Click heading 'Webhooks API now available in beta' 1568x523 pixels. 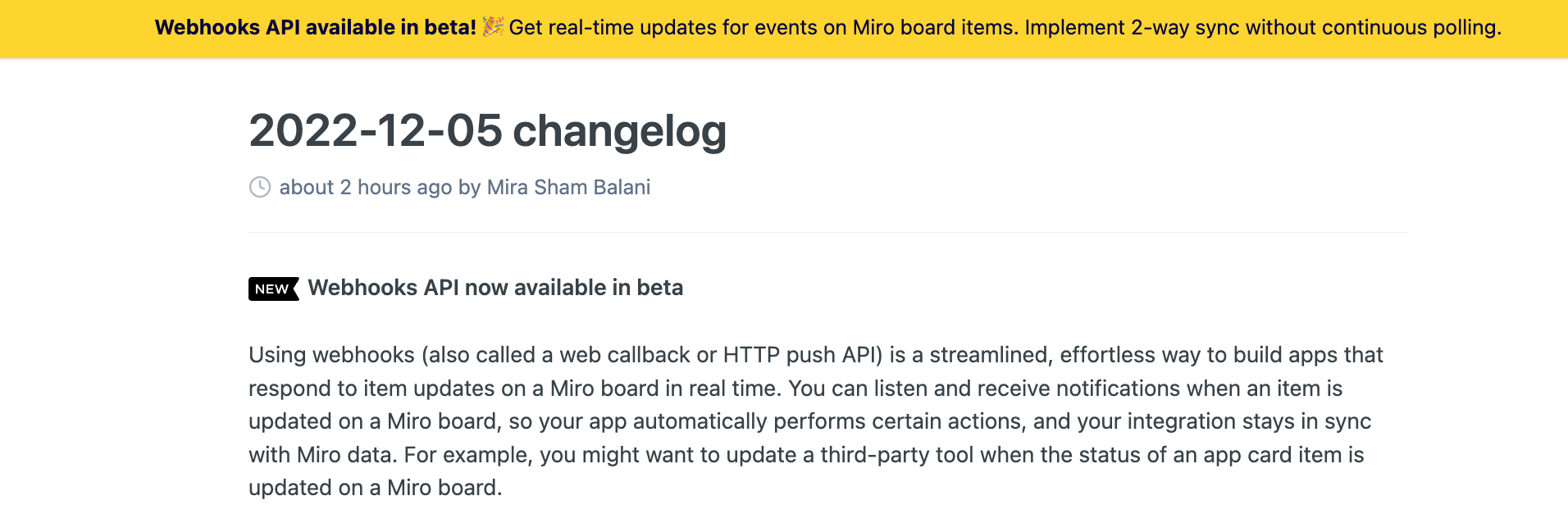tap(495, 288)
